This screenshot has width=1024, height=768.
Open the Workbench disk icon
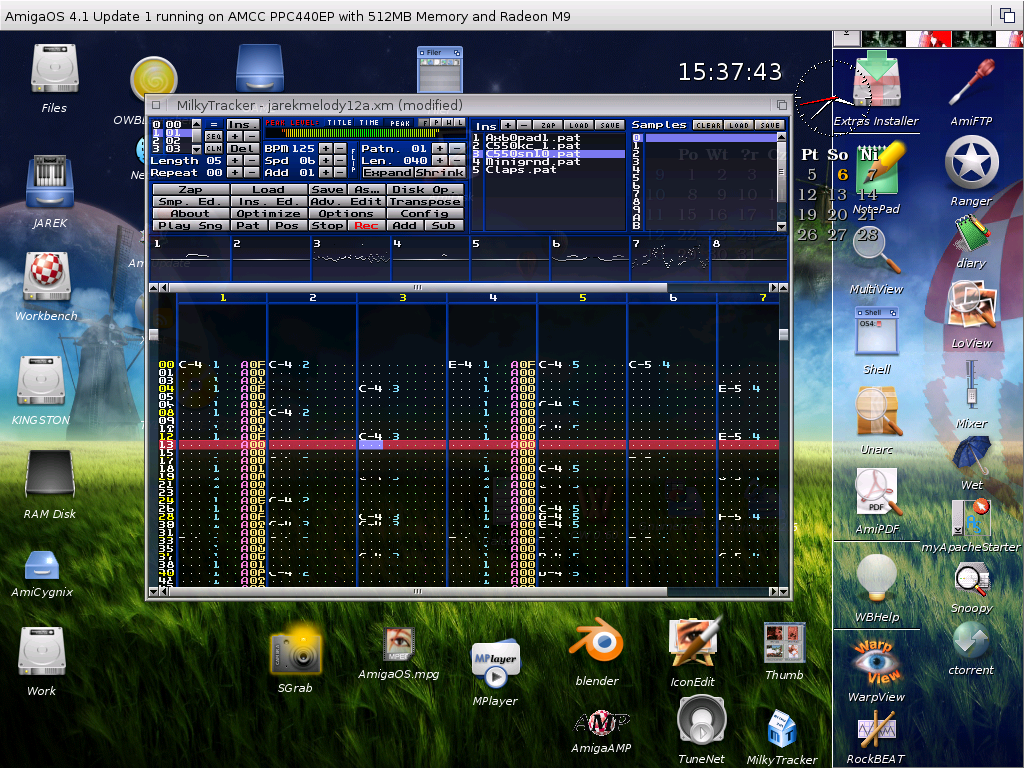47,276
